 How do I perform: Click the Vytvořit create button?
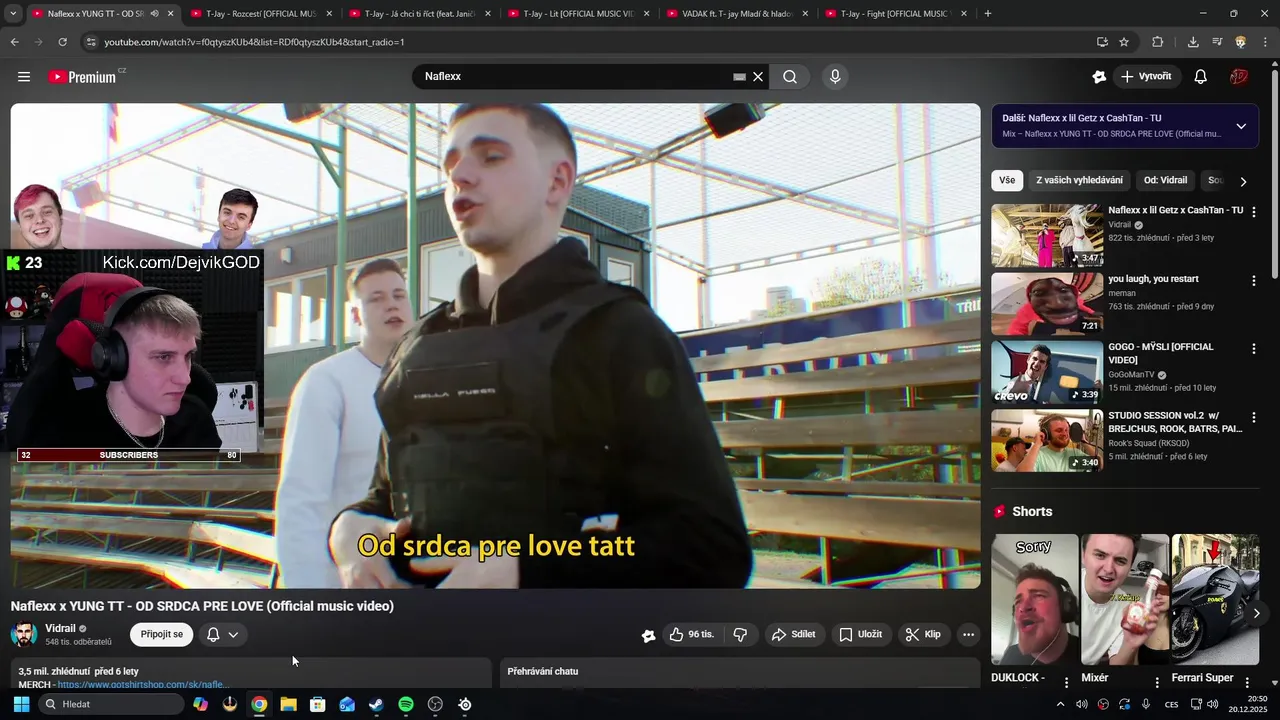[1146, 77]
